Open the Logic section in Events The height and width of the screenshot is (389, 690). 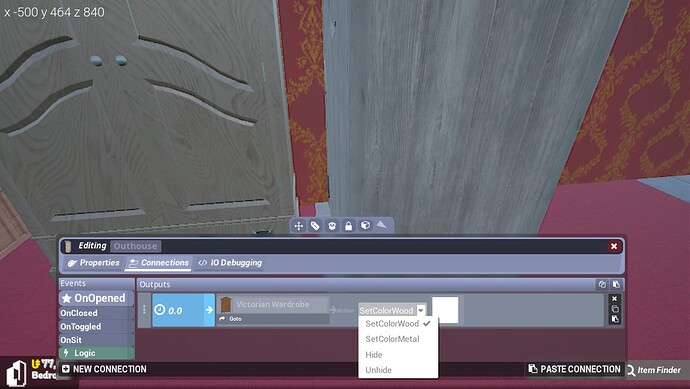(x=96, y=353)
